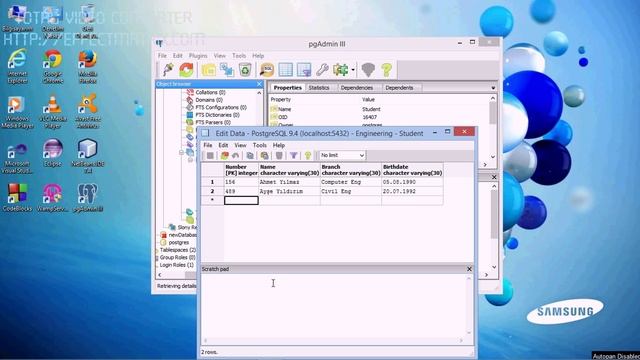
Task: Click the Save icon in Edit Data toolbar
Action: click(210, 156)
